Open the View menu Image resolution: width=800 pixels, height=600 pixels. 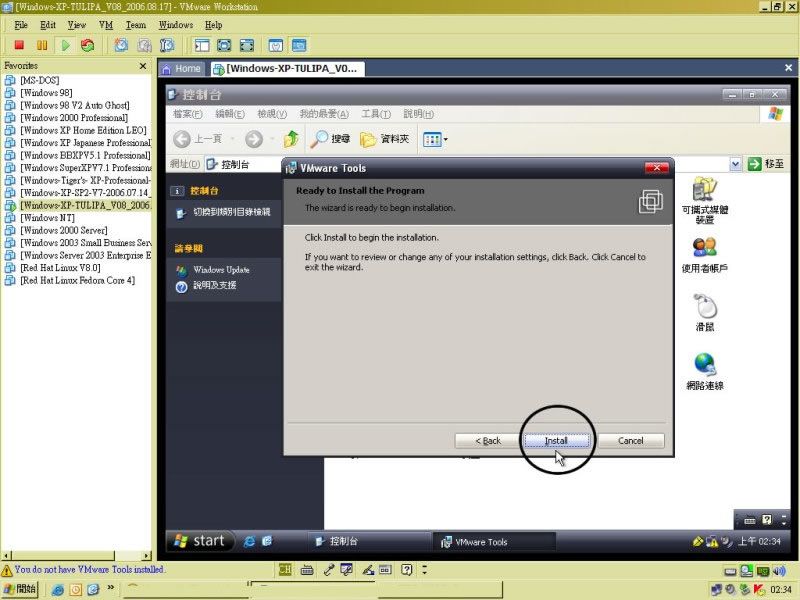77,25
